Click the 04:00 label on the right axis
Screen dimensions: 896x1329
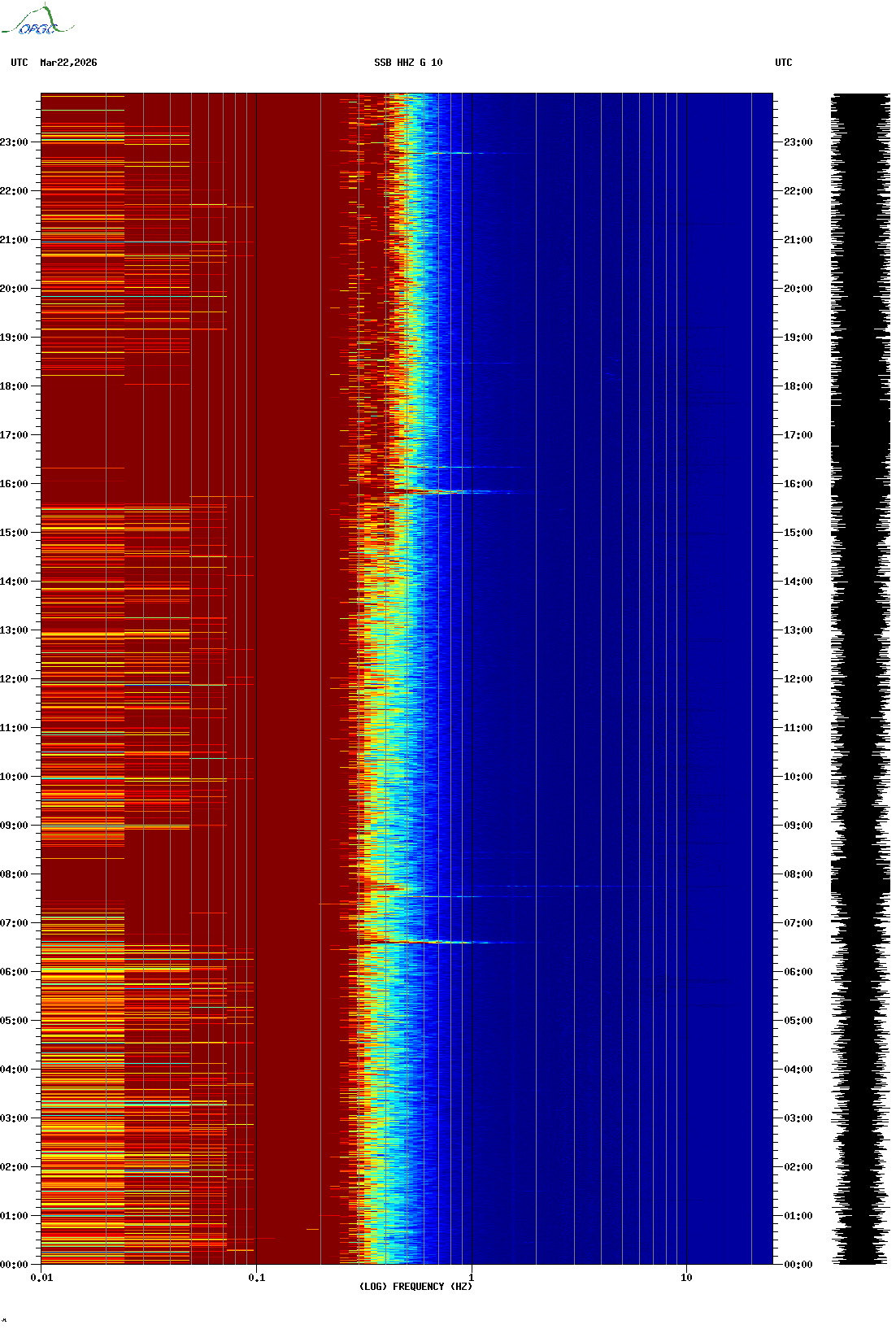point(798,1070)
